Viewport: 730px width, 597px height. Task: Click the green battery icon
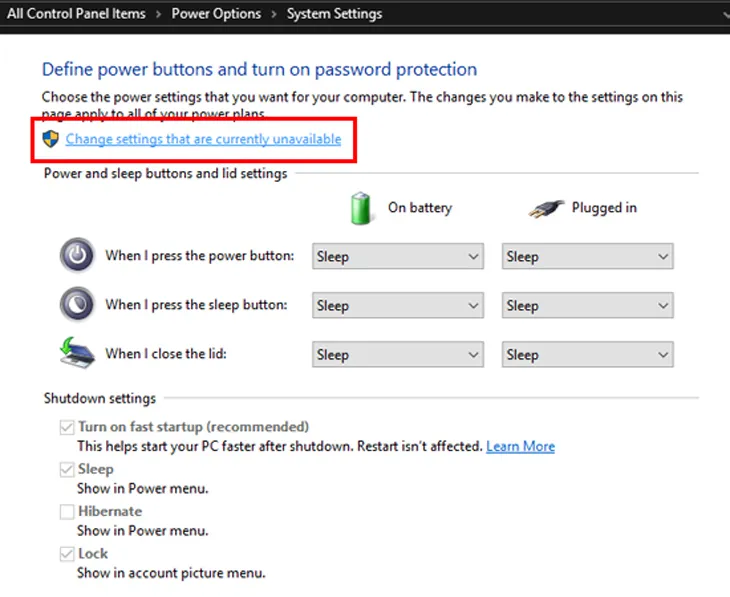click(x=361, y=208)
